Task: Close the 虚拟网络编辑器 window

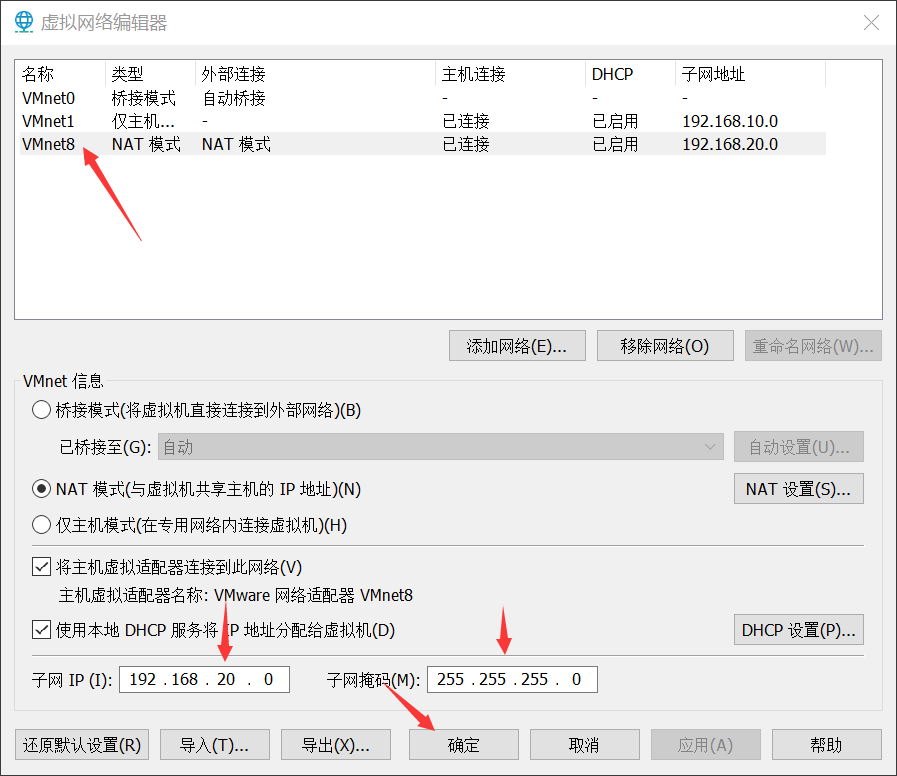Action: [x=871, y=22]
